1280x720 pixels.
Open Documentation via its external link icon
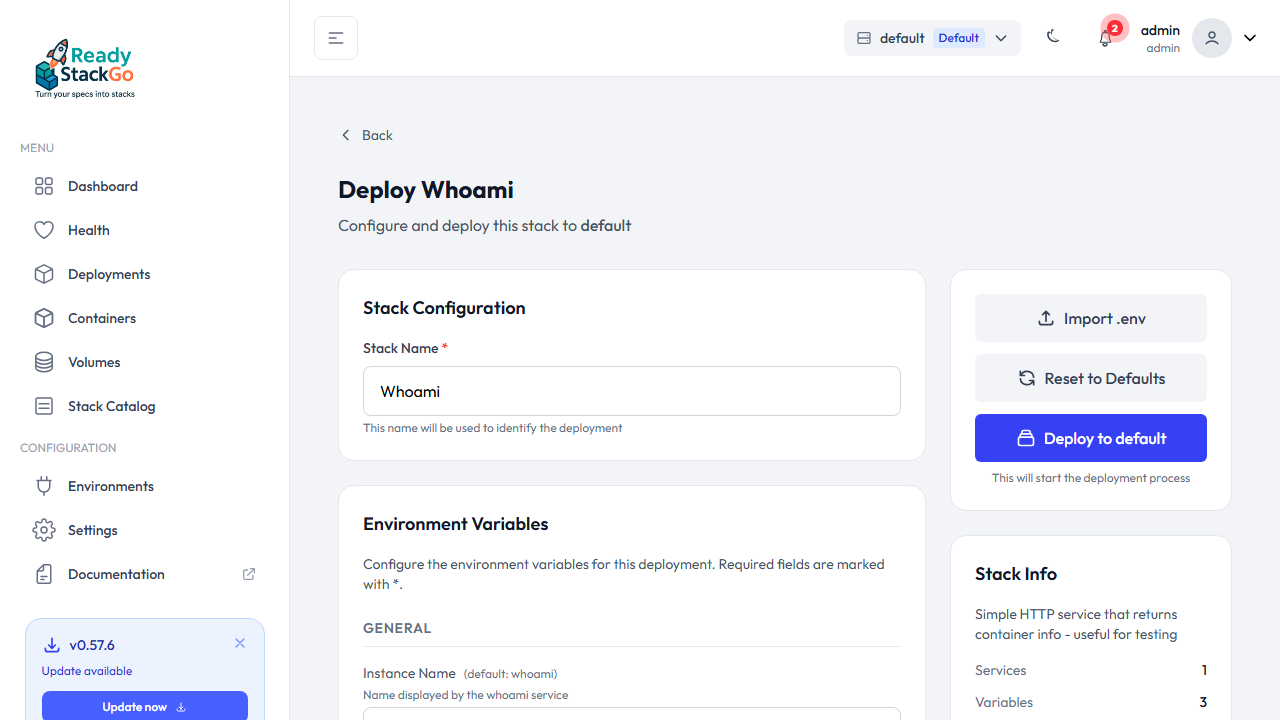tap(248, 574)
